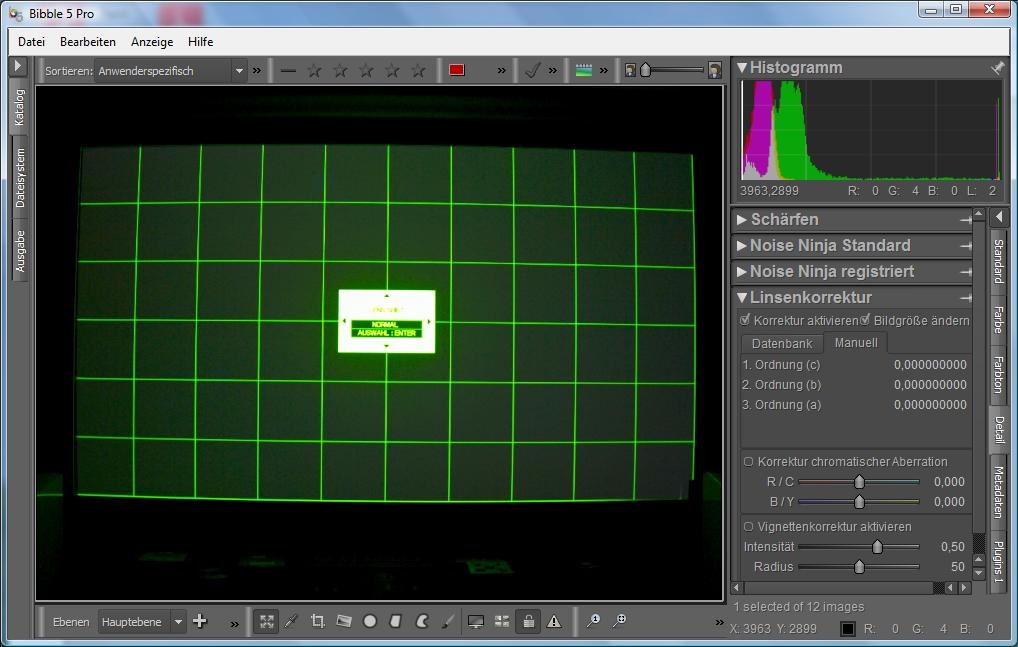Select the crop tool in bottom toolbar
This screenshot has width=1018, height=647.
click(x=318, y=621)
